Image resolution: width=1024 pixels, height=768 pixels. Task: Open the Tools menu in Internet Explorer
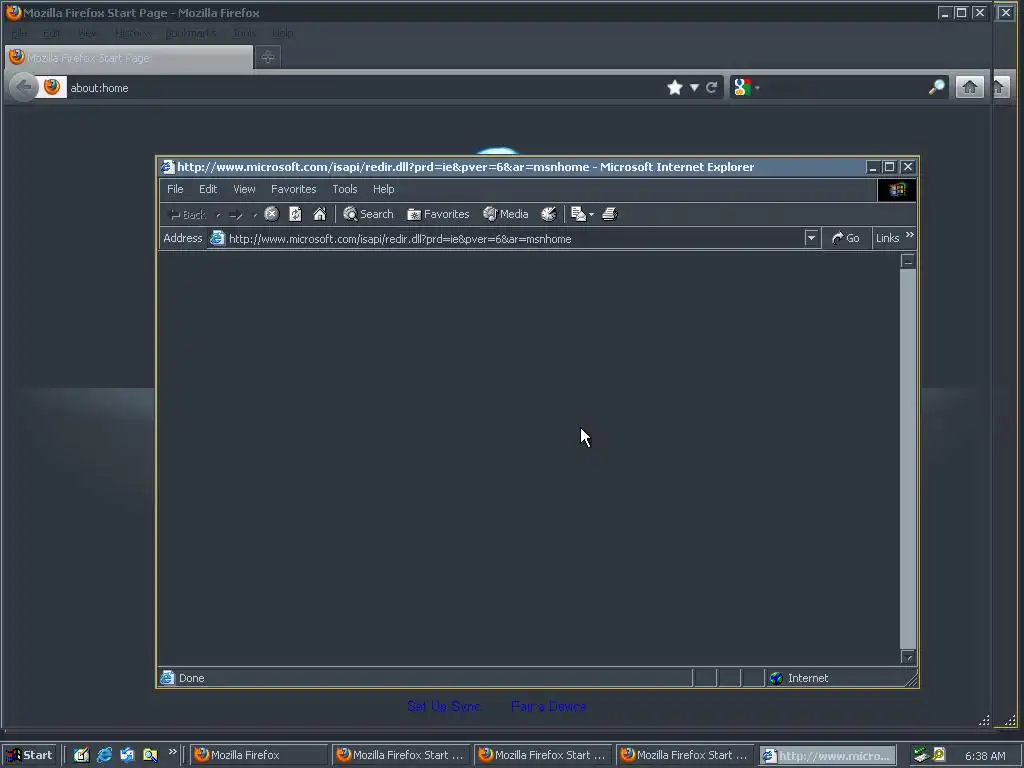[345, 189]
